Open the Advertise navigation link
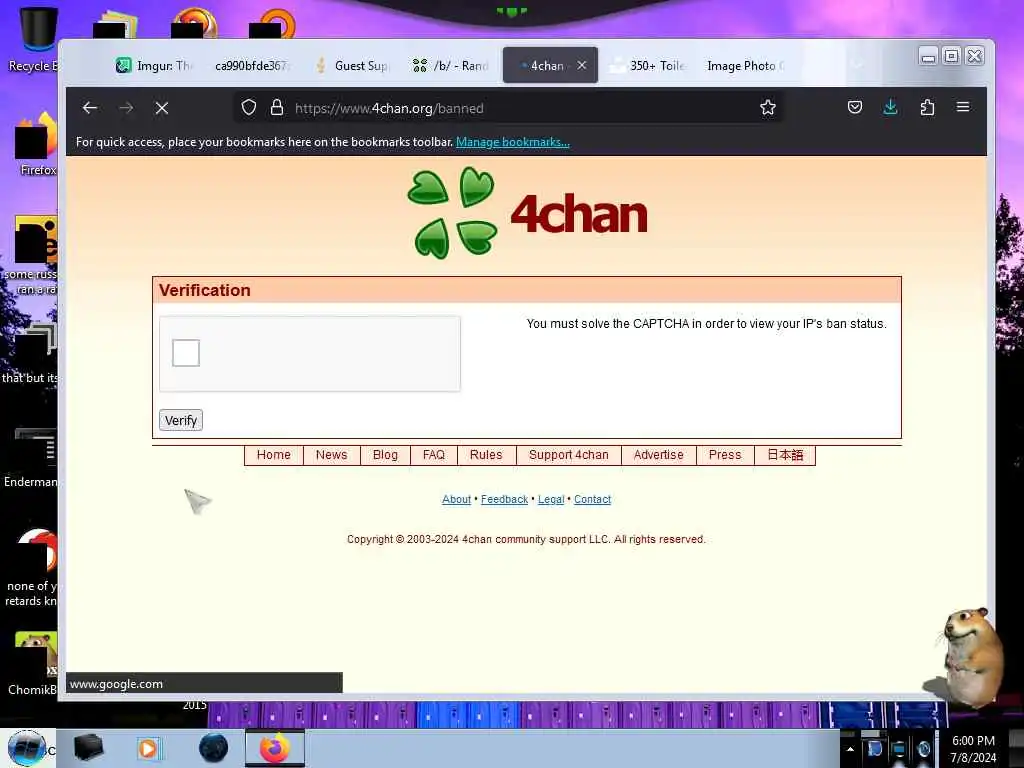1024x768 pixels. pyautogui.click(x=658, y=455)
